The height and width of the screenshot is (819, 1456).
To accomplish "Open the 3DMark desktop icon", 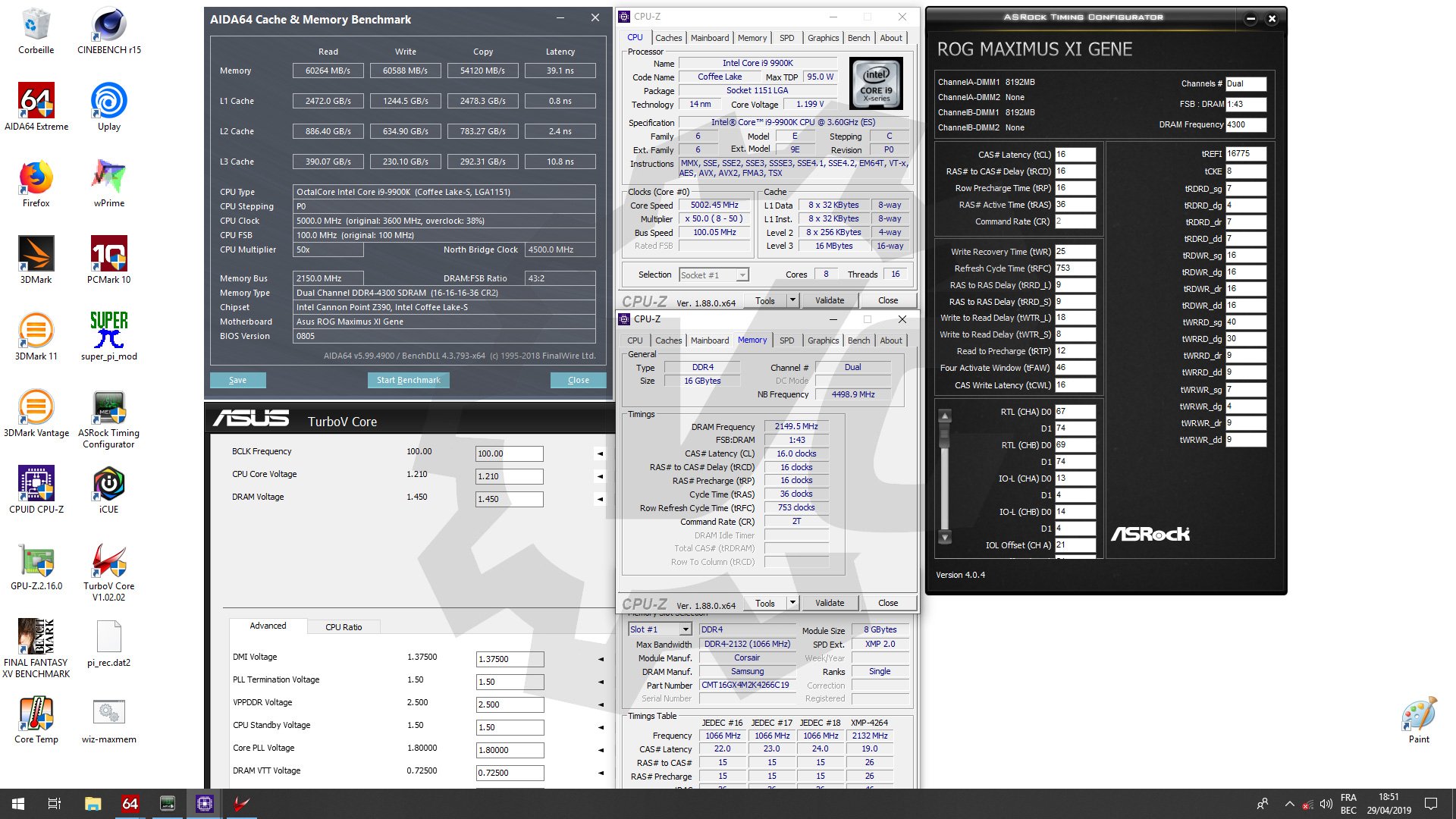I will coord(36,260).
